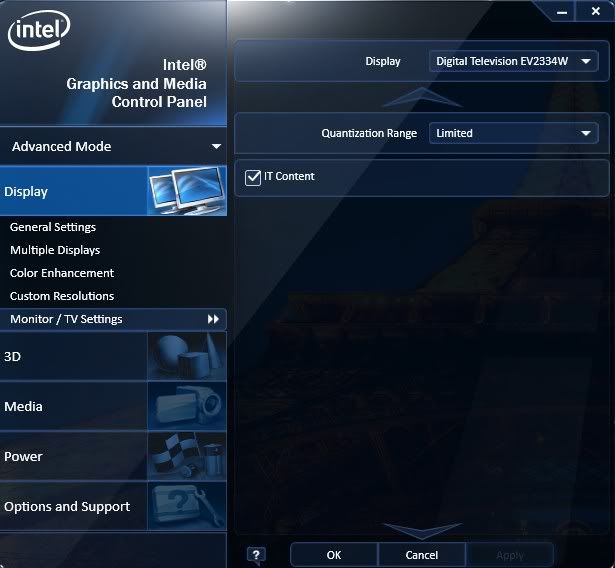Toggle the IT Content checkbox
Image resolution: width=615 pixels, height=568 pixels.
click(x=253, y=177)
